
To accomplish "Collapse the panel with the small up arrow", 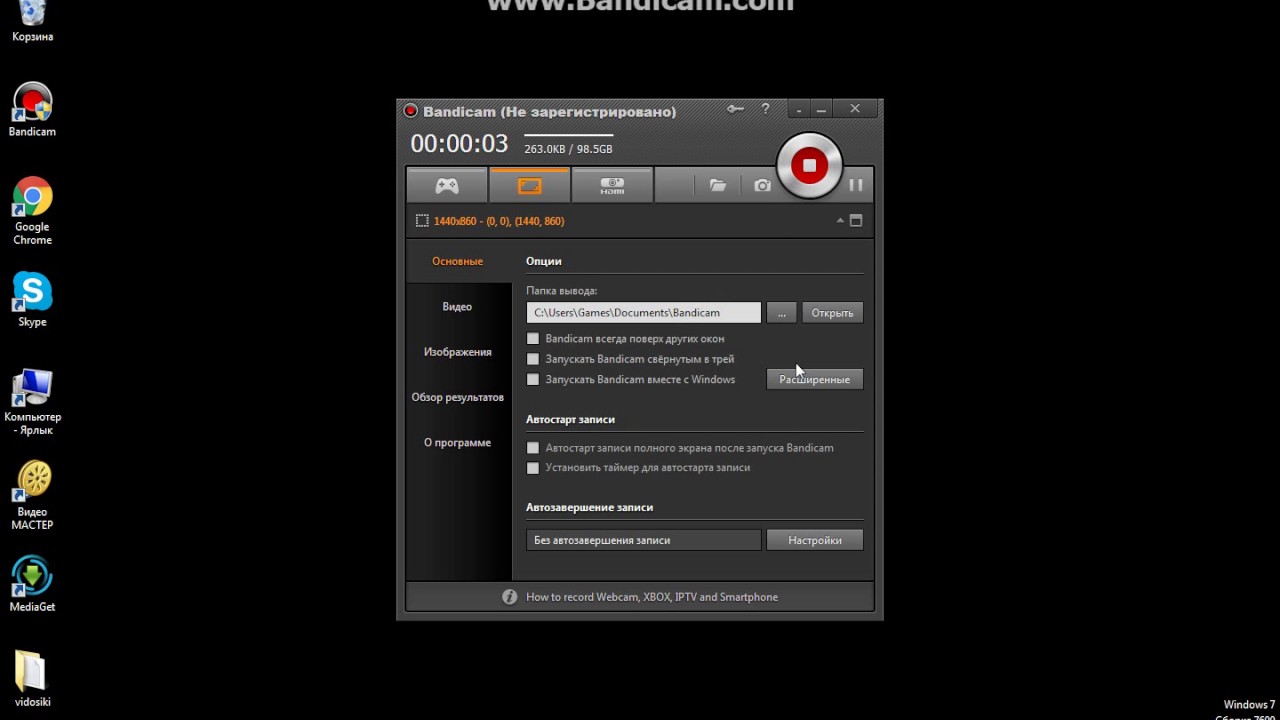I will pyautogui.click(x=840, y=221).
